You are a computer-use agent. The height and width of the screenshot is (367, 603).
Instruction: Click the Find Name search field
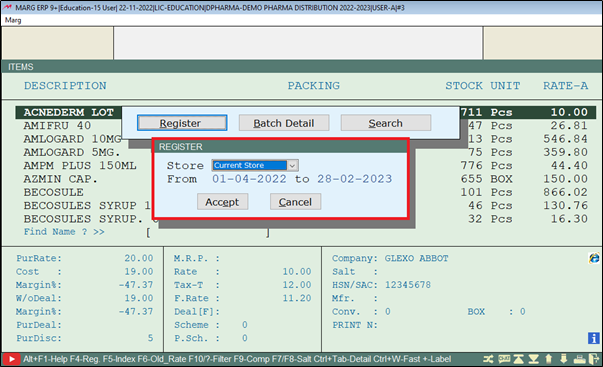[208, 232]
